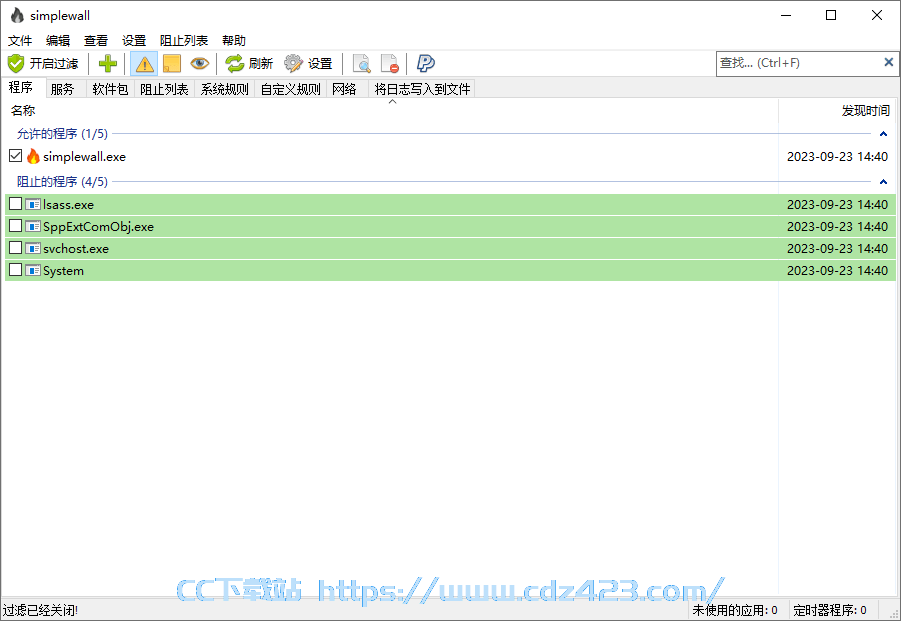Switch to the 系统规则 tab
Screen dimensions: 901x621
tap(225, 89)
